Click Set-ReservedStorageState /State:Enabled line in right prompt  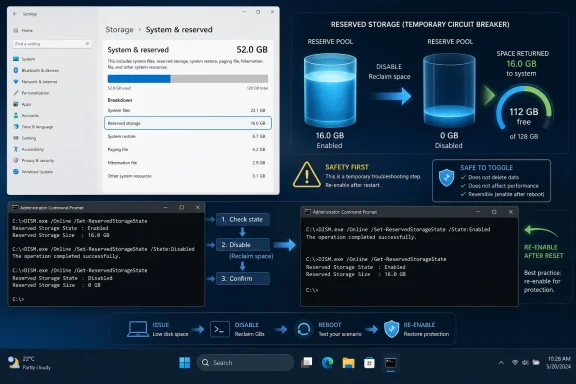(398, 229)
